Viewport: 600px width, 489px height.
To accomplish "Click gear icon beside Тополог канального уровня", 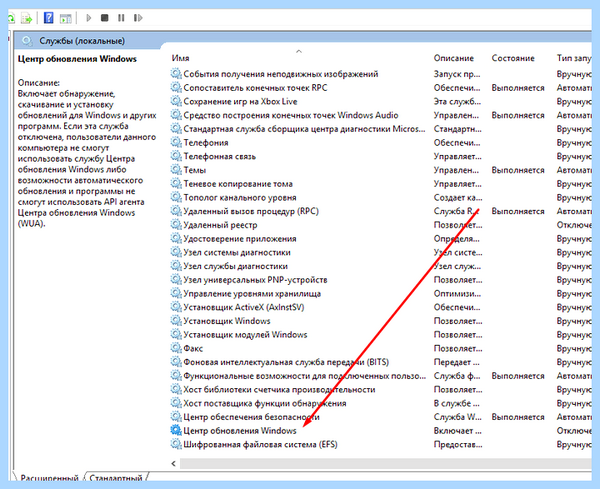I will click(x=176, y=197).
